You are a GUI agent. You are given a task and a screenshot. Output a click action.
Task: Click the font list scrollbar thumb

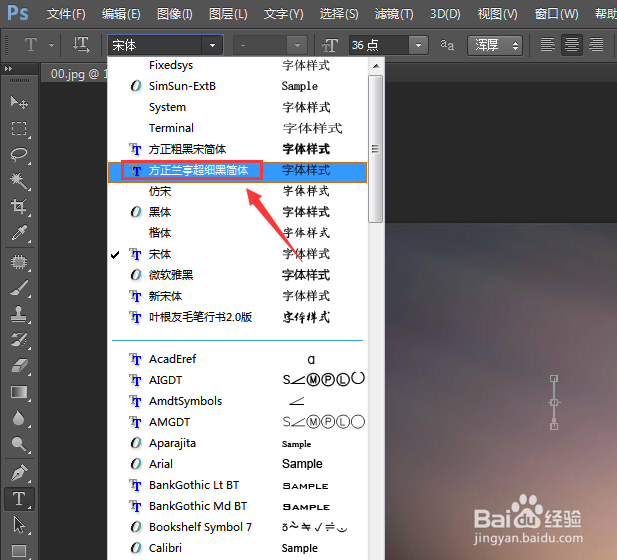click(376, 149)
